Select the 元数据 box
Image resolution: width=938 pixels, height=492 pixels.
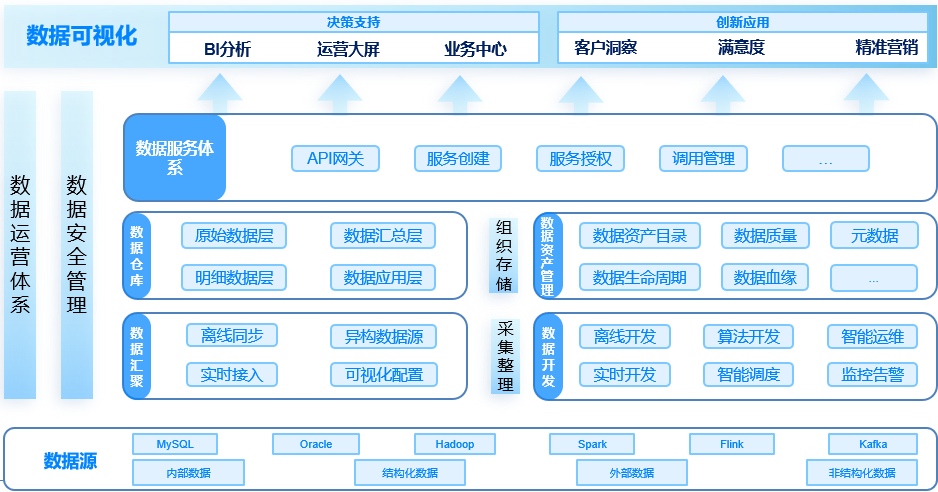click(874, 236)
